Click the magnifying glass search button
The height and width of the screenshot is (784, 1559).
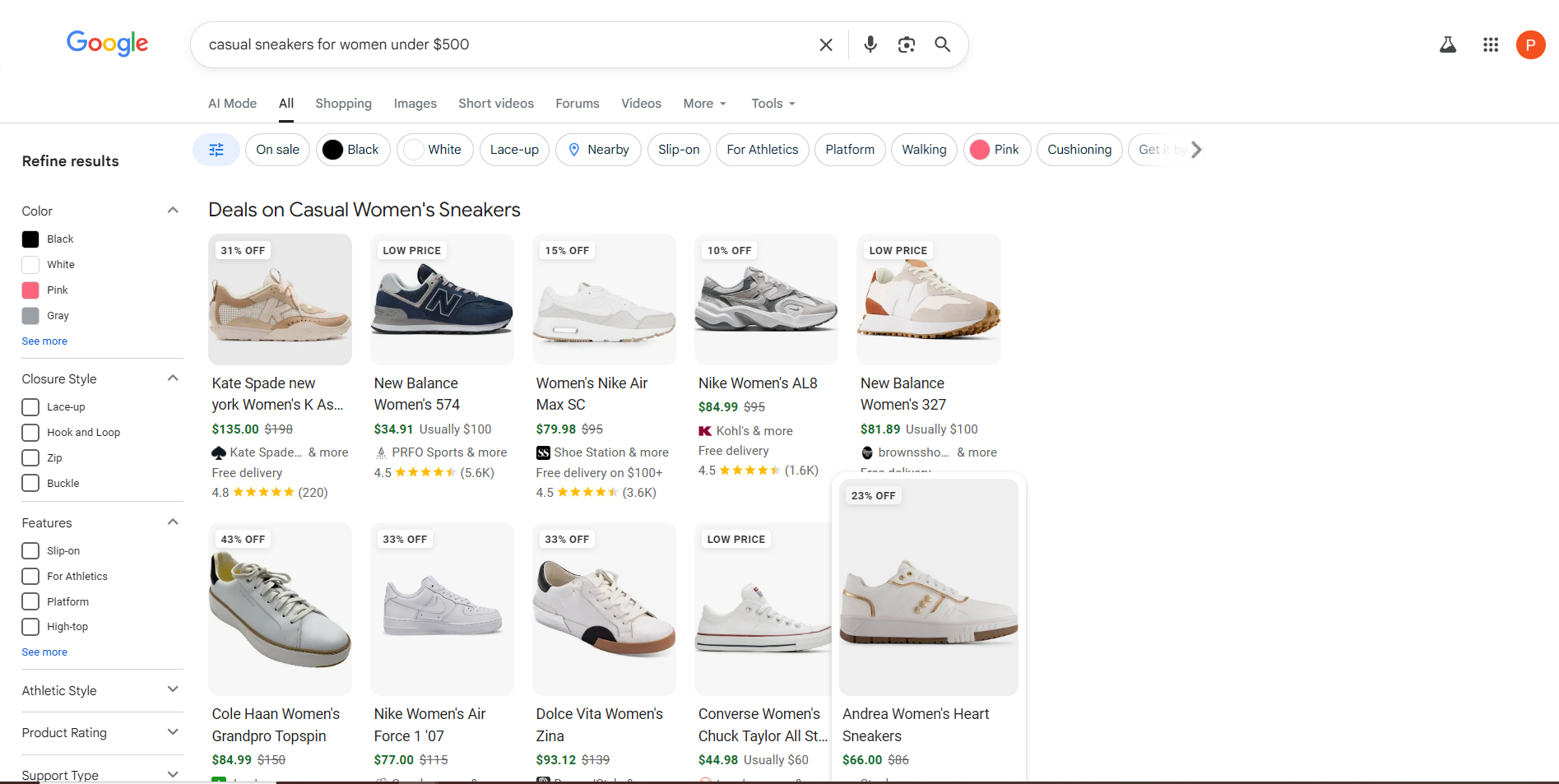pyautogui.click(x=942, y=44)
